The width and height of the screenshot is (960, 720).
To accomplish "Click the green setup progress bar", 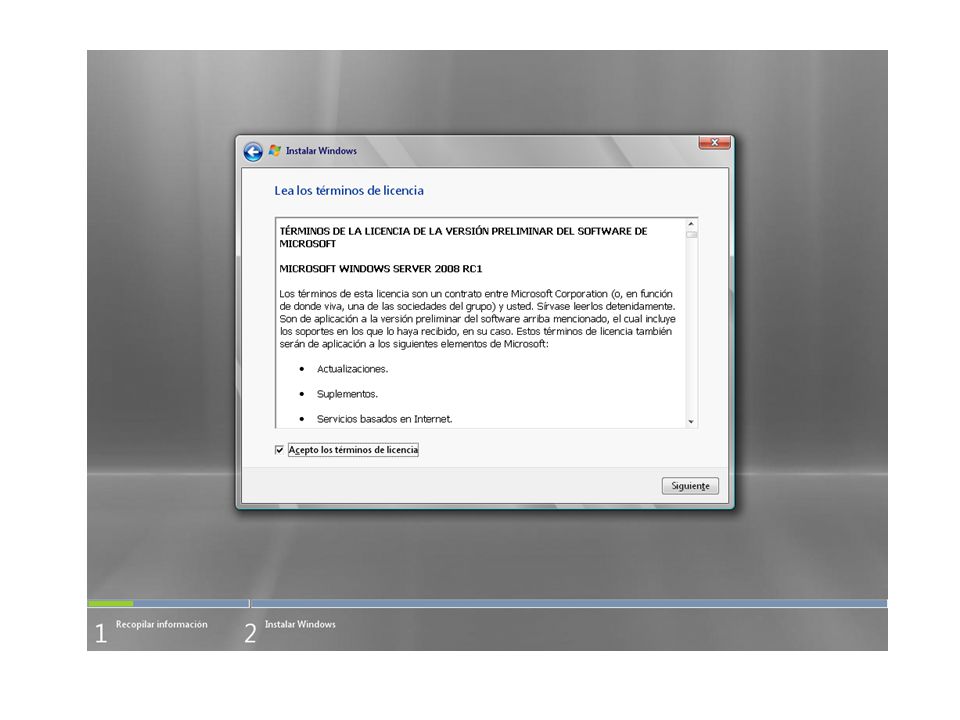I will [x=111, y=604].
